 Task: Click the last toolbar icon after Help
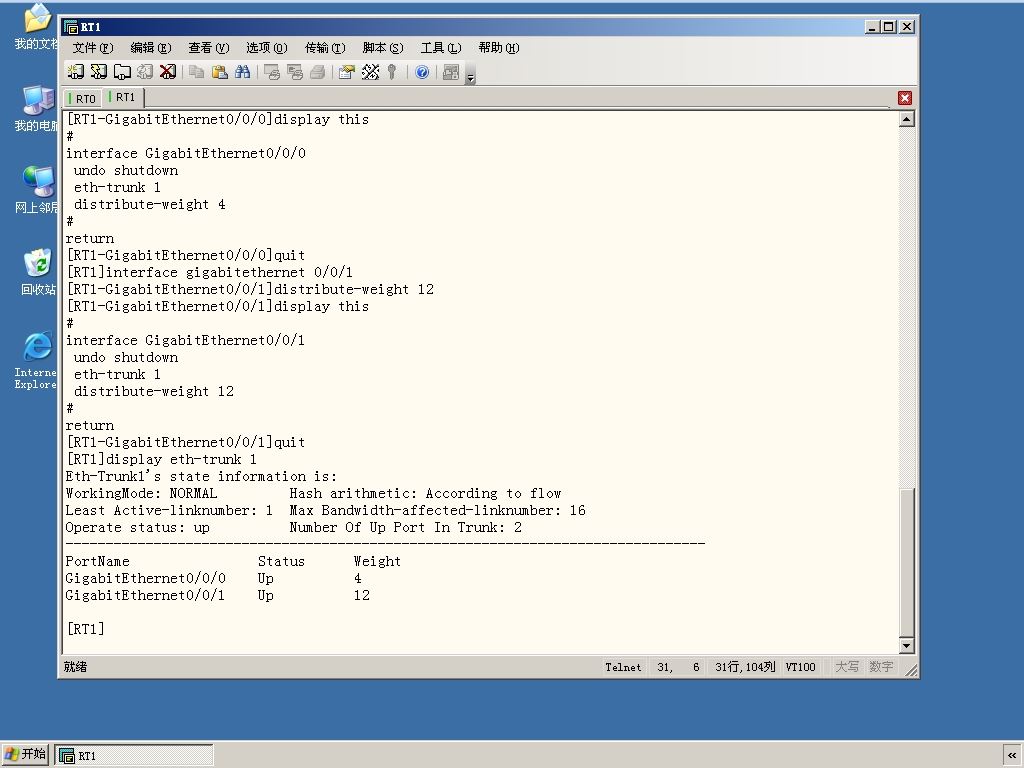pos(451,72)
